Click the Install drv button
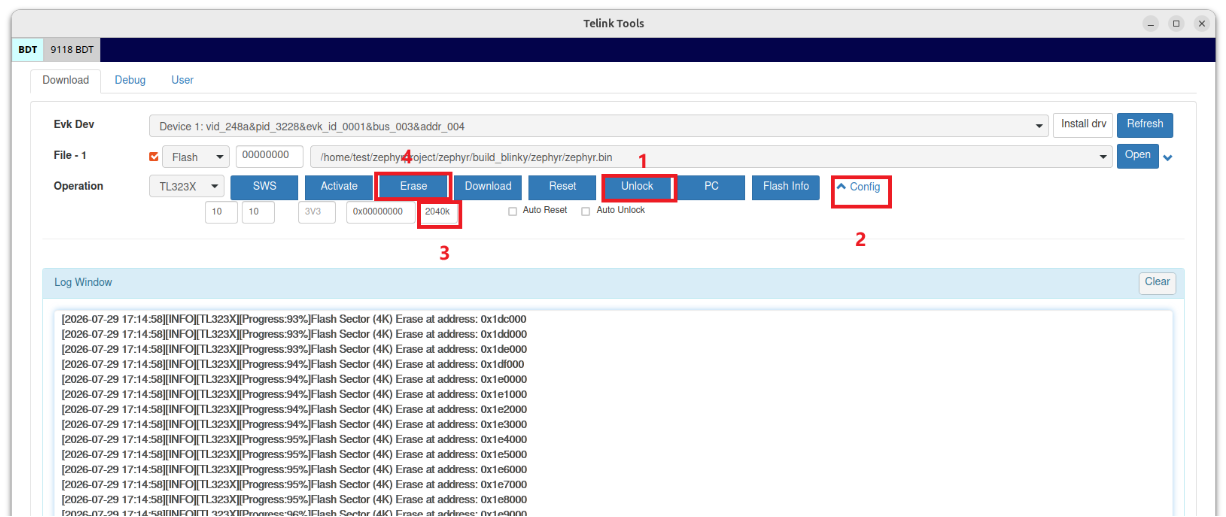This screenshot has height=517, width=1226. pos(1083,125)
